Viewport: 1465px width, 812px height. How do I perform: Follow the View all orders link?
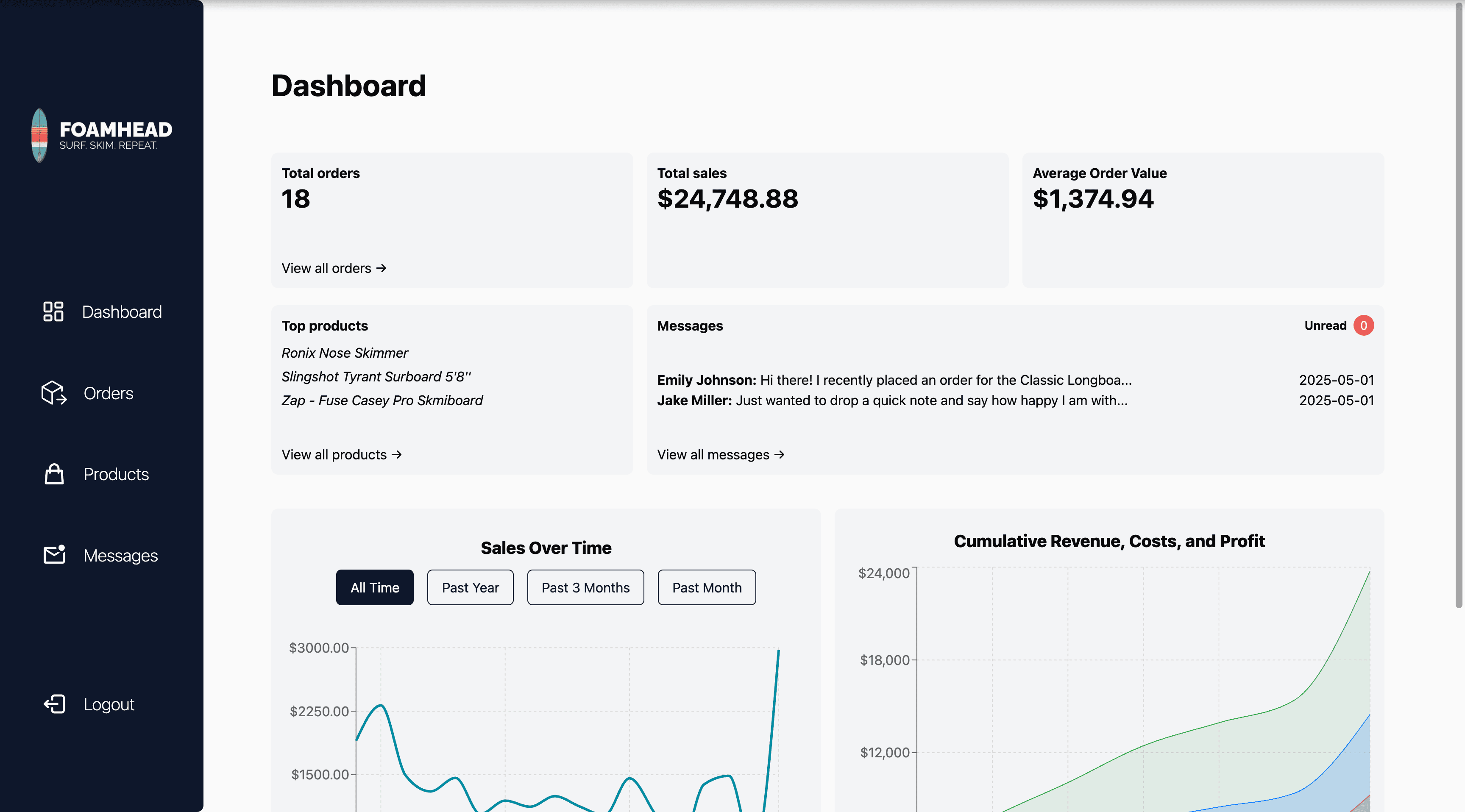coord(334,268)
